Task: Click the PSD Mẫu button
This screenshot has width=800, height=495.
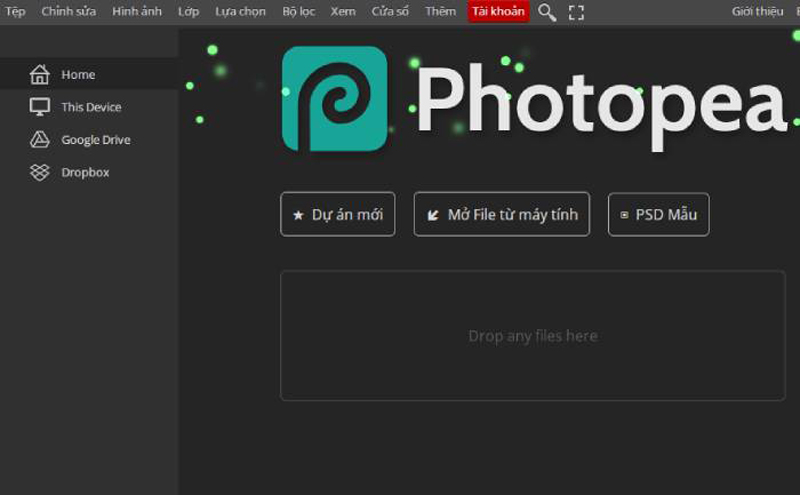Action: pyautogui.click(x=658, y=214)
